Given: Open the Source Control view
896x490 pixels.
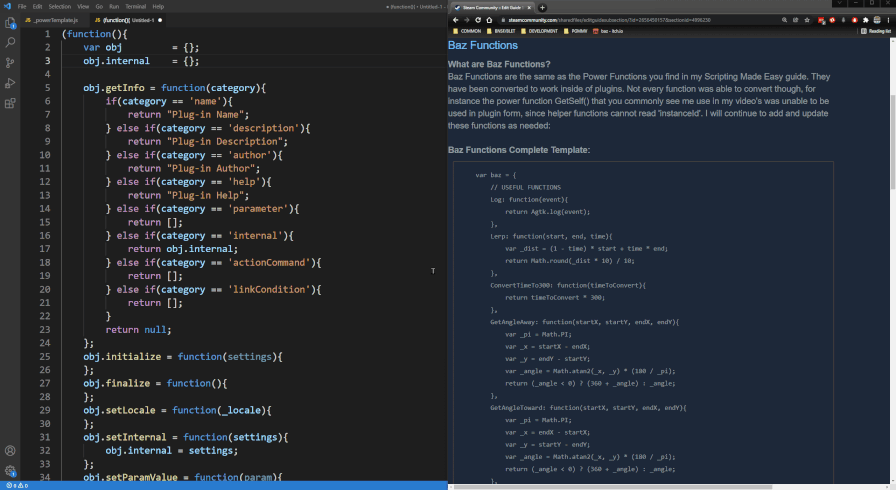Looking at the screenshot, I should (x=10, y=63).
